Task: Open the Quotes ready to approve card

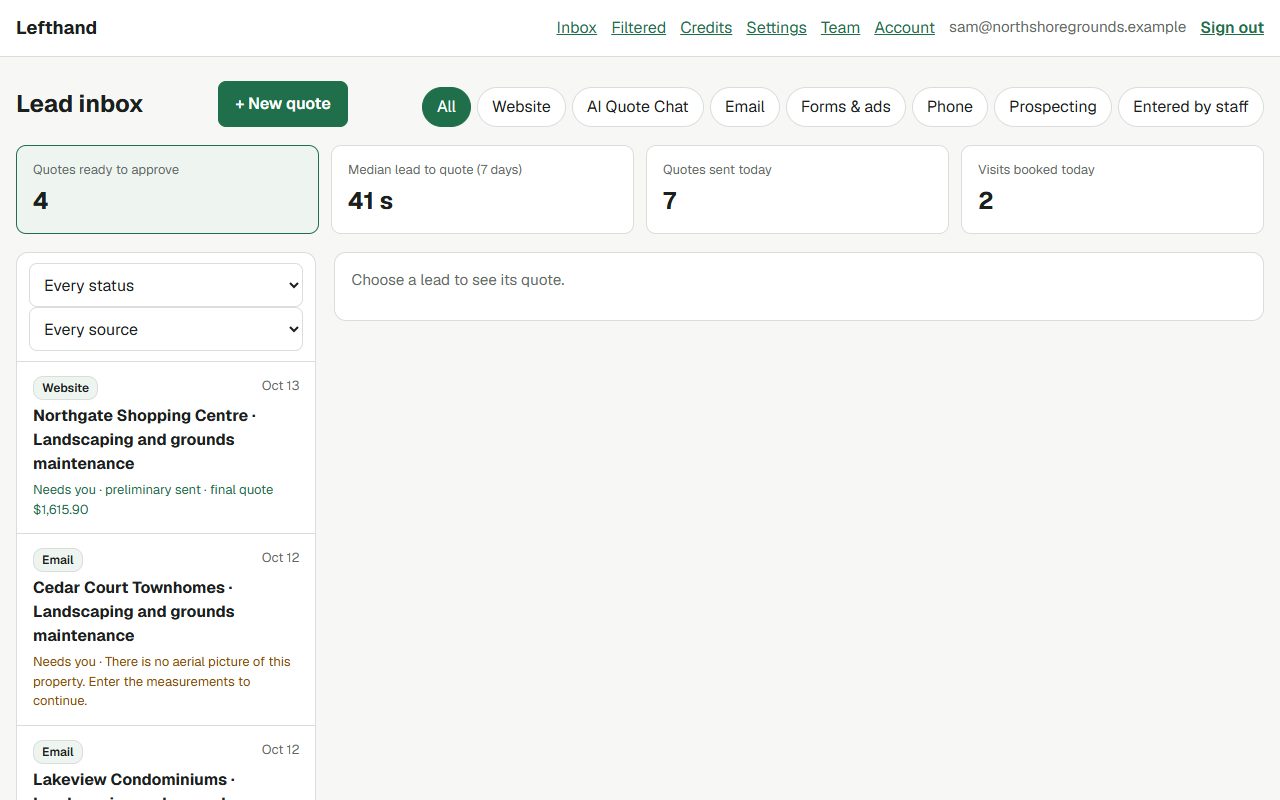Action: (167, 190)
